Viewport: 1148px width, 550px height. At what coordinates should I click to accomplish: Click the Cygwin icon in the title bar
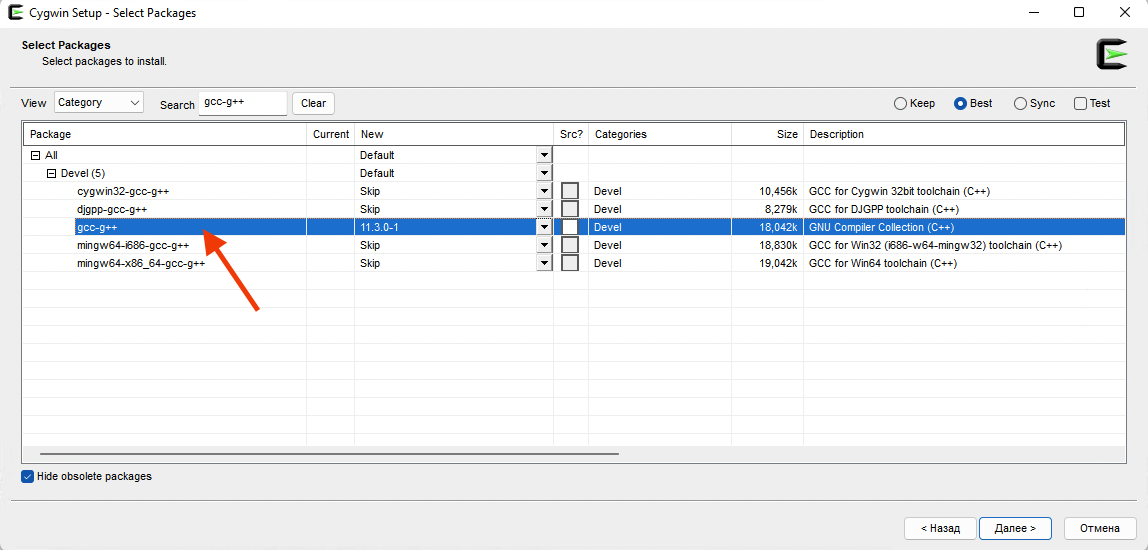pyautogui.click(x=16, y=13)
